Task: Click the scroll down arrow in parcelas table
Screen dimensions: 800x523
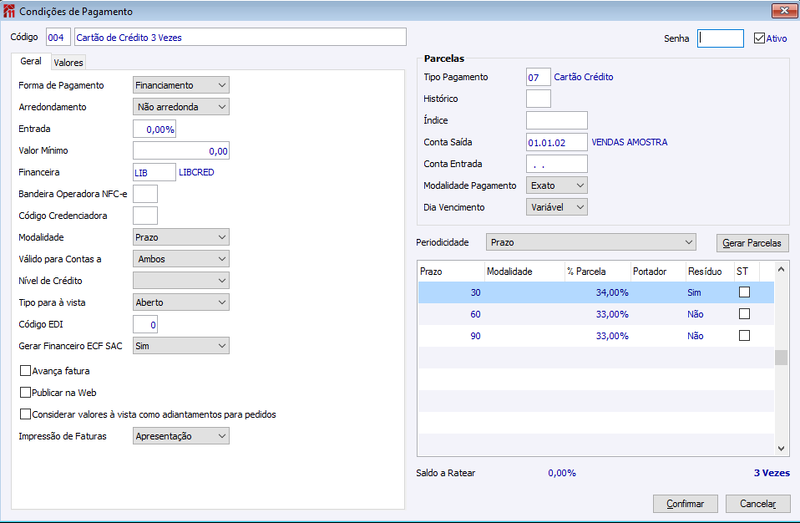Action: (781, 449)
